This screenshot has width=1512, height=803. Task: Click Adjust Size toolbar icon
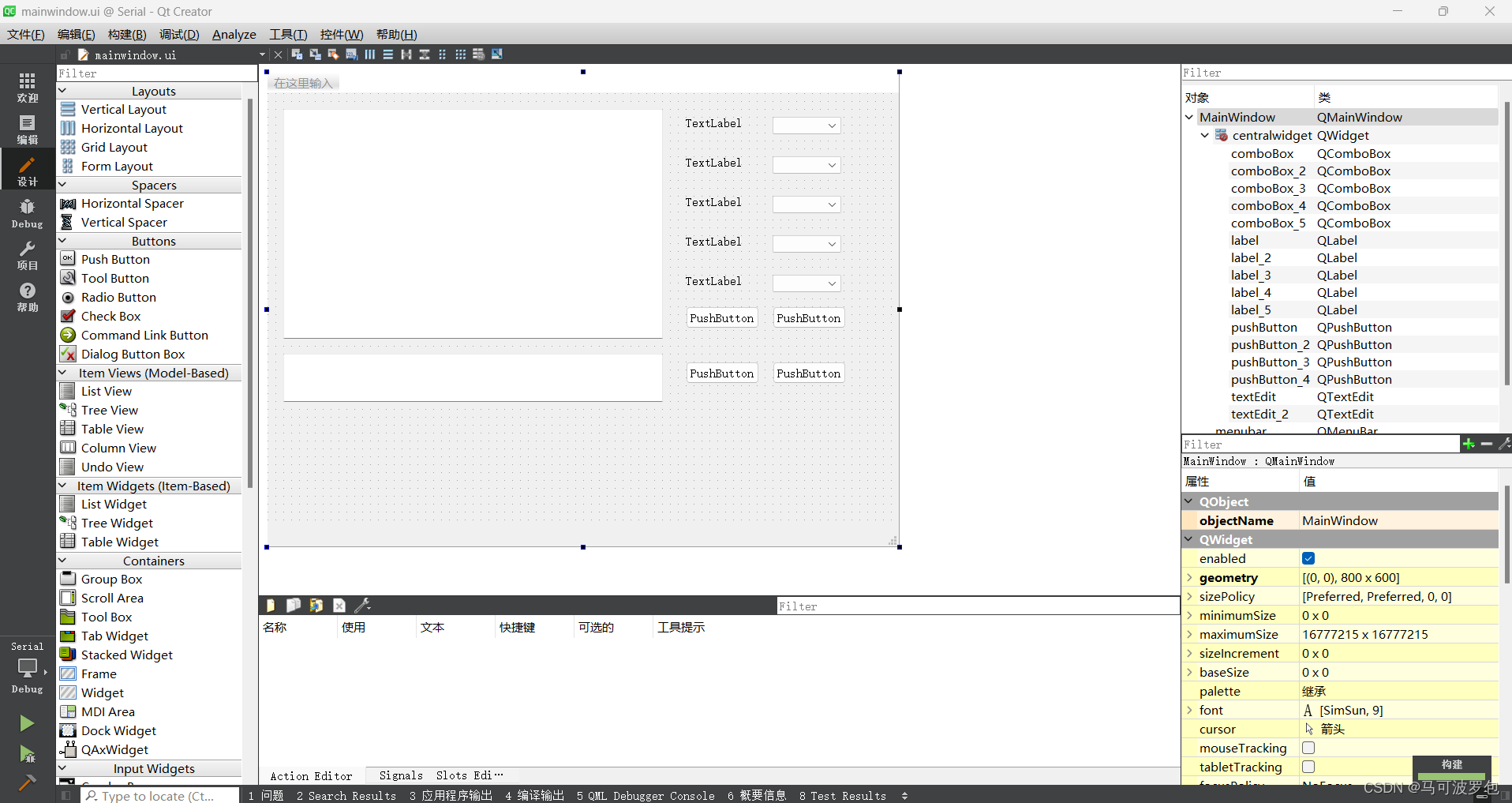(496, 54)
